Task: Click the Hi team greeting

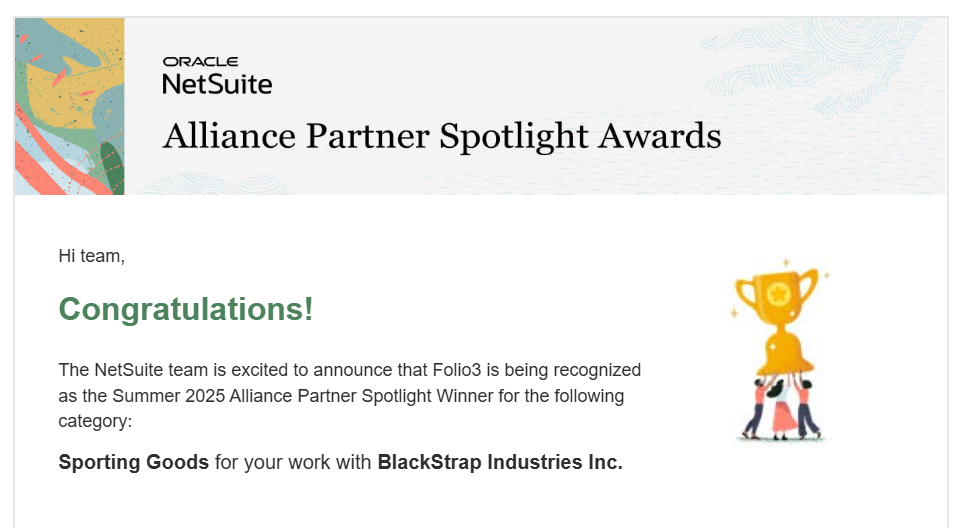Action: [x=92, y=256]
